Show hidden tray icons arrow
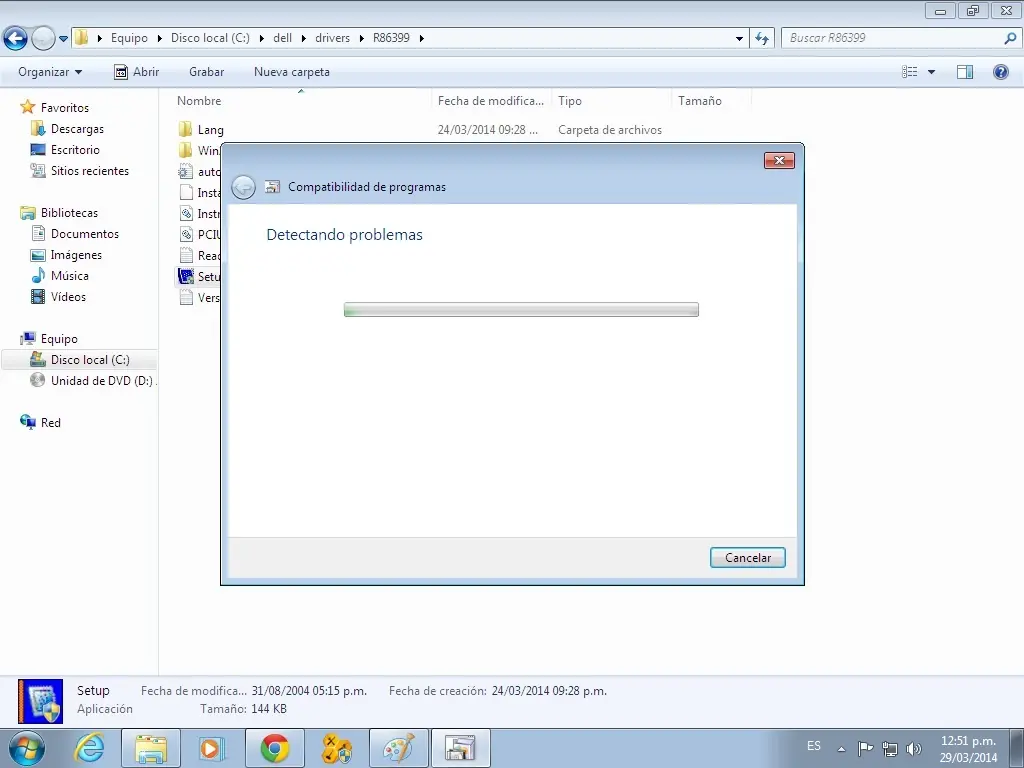 pyautogui.click(x=842, y=748)
